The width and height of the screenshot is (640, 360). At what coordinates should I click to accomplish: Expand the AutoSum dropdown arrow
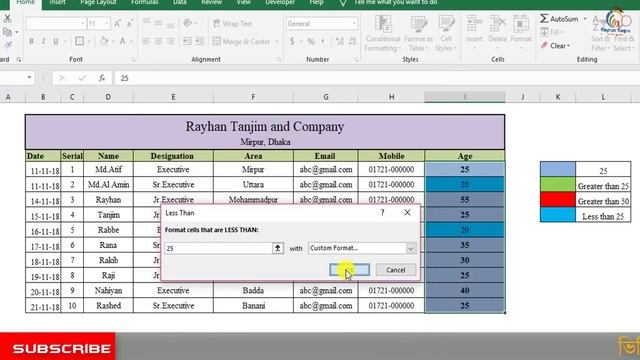click(585, 19)
